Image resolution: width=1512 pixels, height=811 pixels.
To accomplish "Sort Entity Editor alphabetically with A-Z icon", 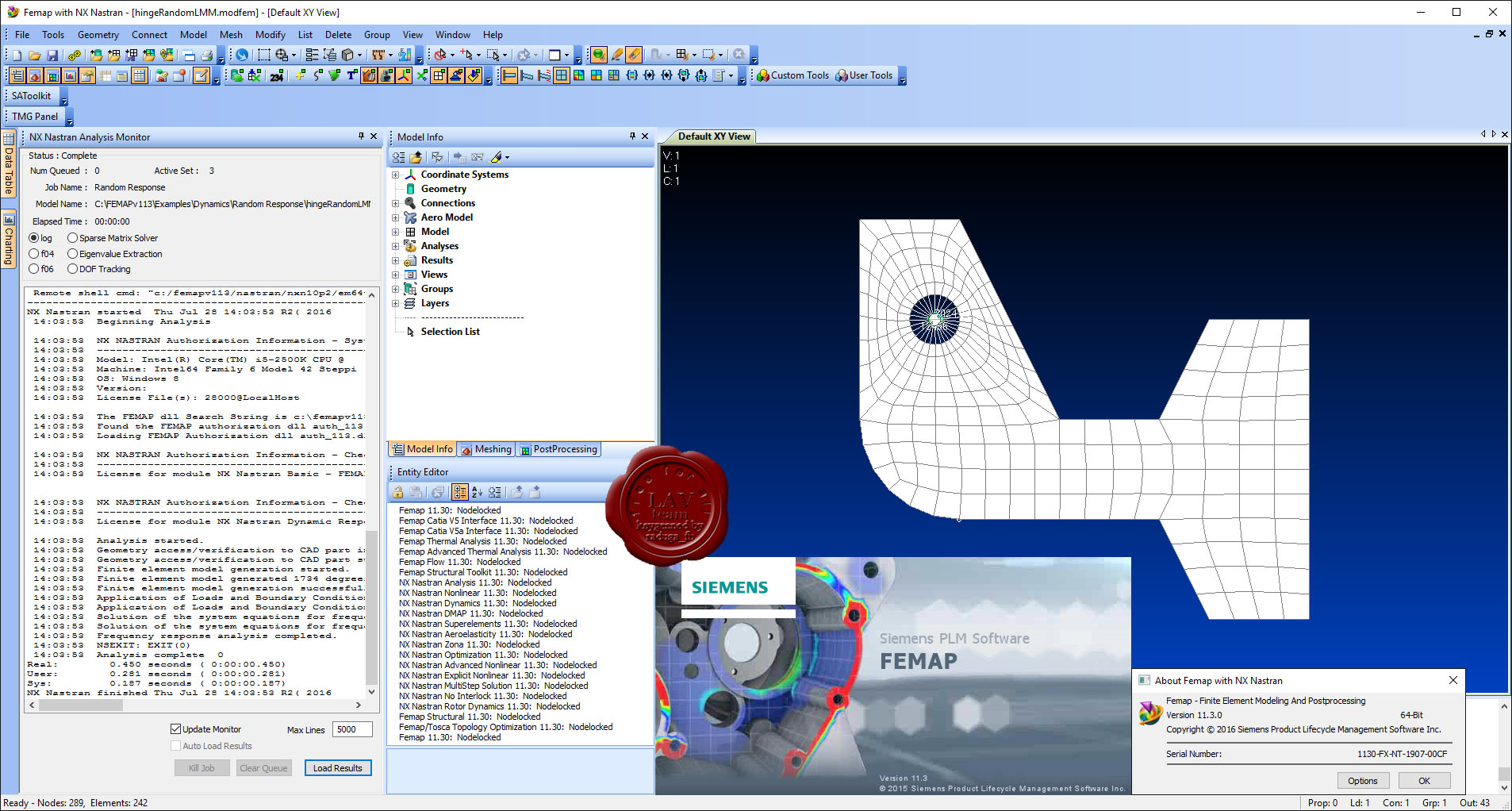I will 477,492.
